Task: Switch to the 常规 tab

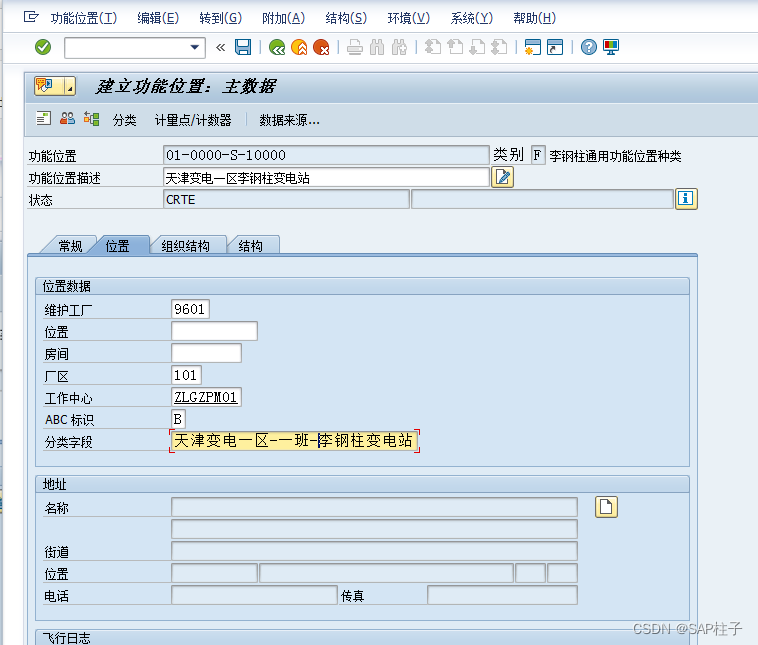Action: click(x=70, y=246)
